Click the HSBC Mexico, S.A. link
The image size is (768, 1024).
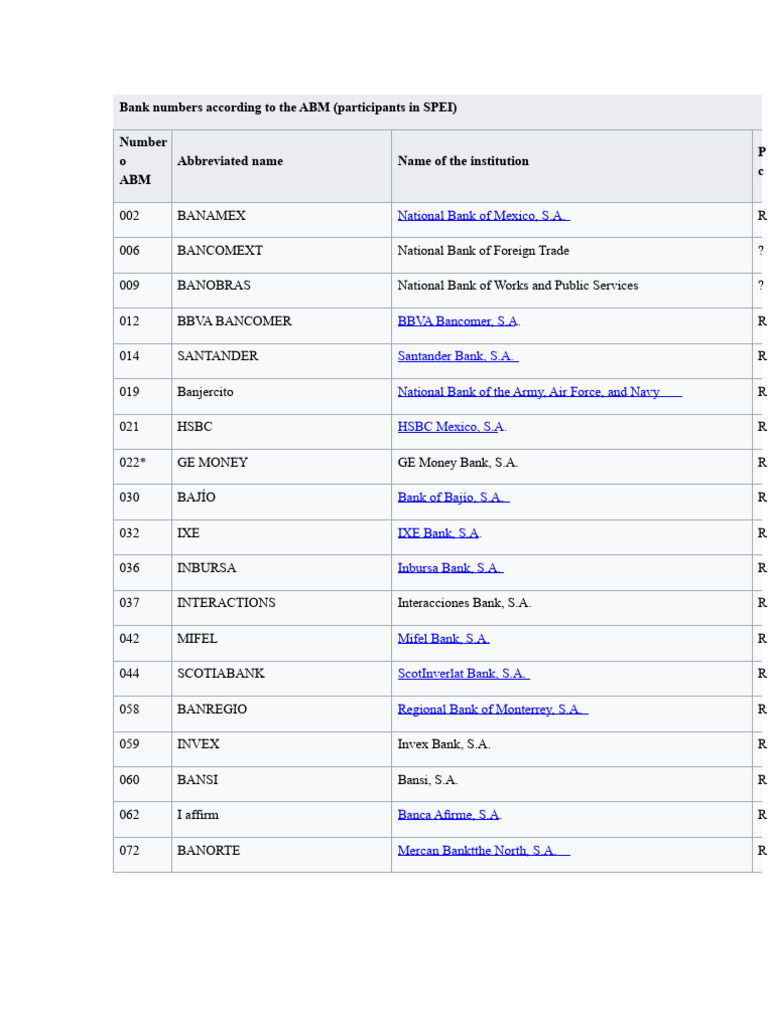[x=451, y=427]
